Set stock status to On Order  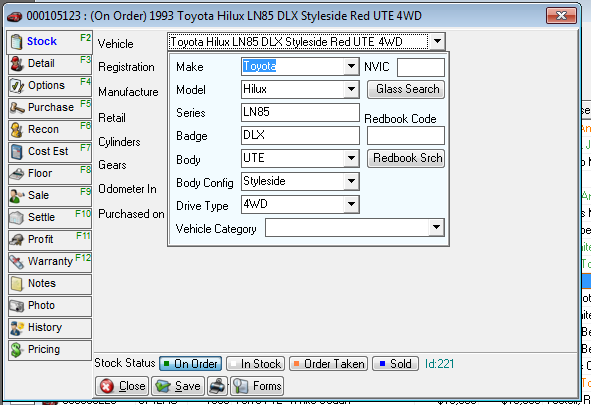point(191,364)
